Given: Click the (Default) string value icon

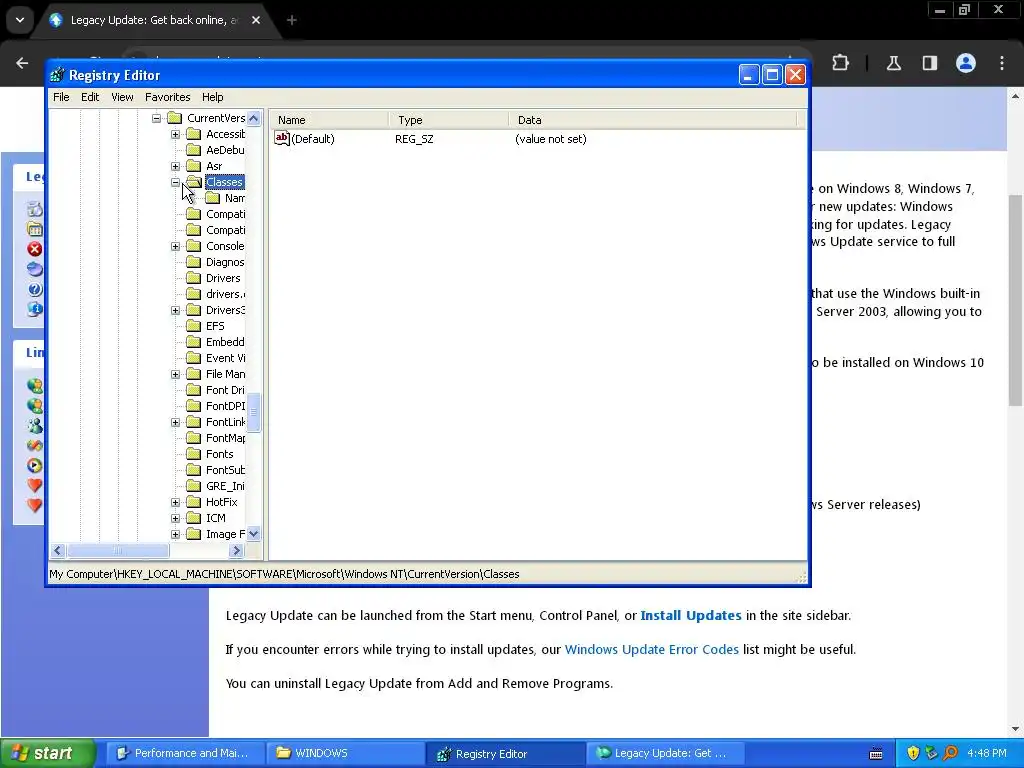Looking at the screenshot, I should pyautogui.click(x=281, y=138).
